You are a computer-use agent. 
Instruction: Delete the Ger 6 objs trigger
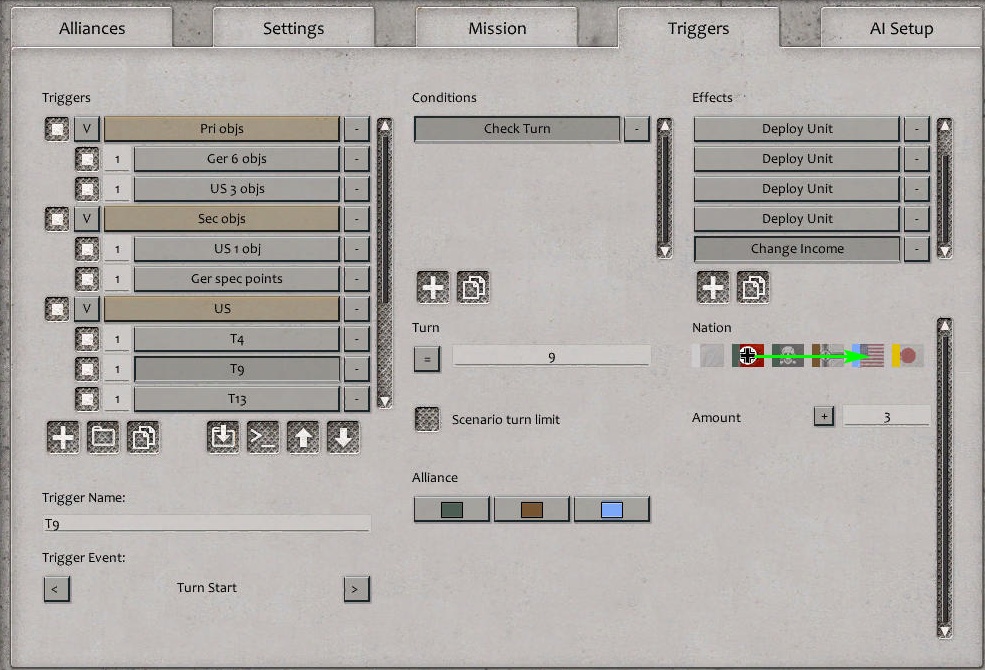click(356, 159)
